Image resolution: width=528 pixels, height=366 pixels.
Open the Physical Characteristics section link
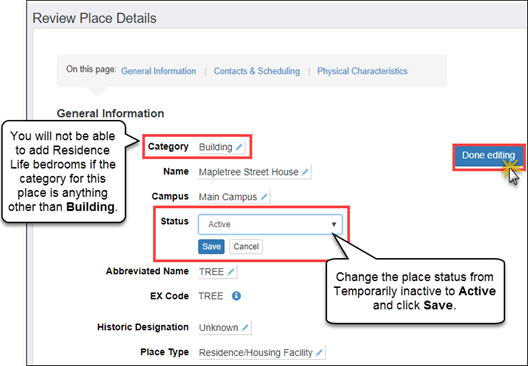pyautogui.click(x=362, y=71)
